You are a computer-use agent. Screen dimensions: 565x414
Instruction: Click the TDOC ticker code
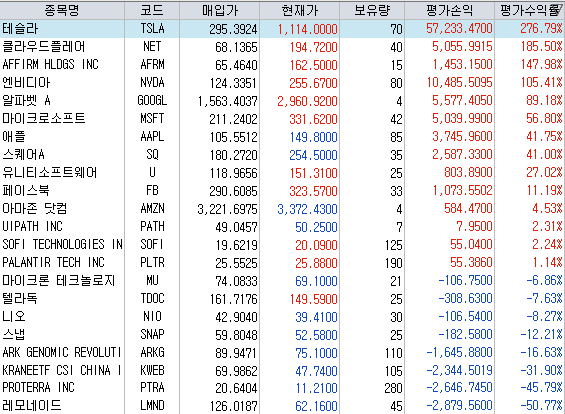coord(152,299)
